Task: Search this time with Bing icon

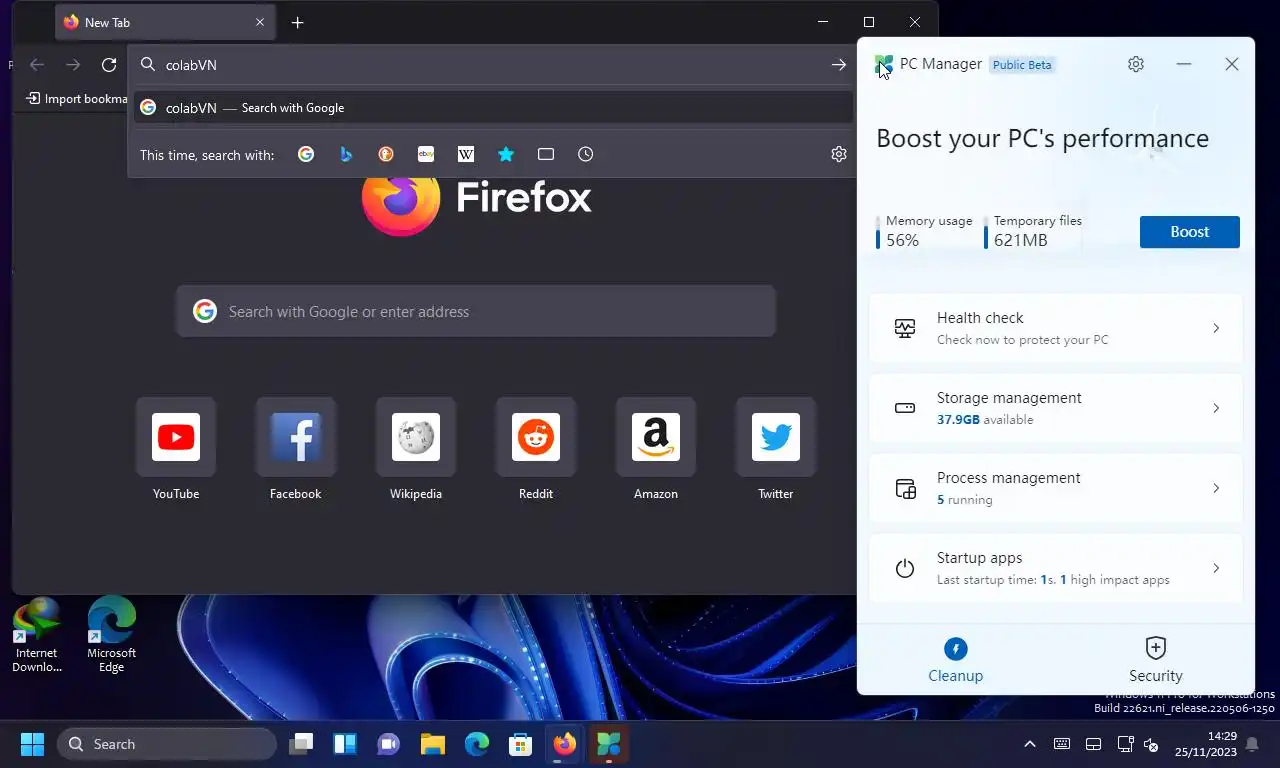Action: (346, 154)
